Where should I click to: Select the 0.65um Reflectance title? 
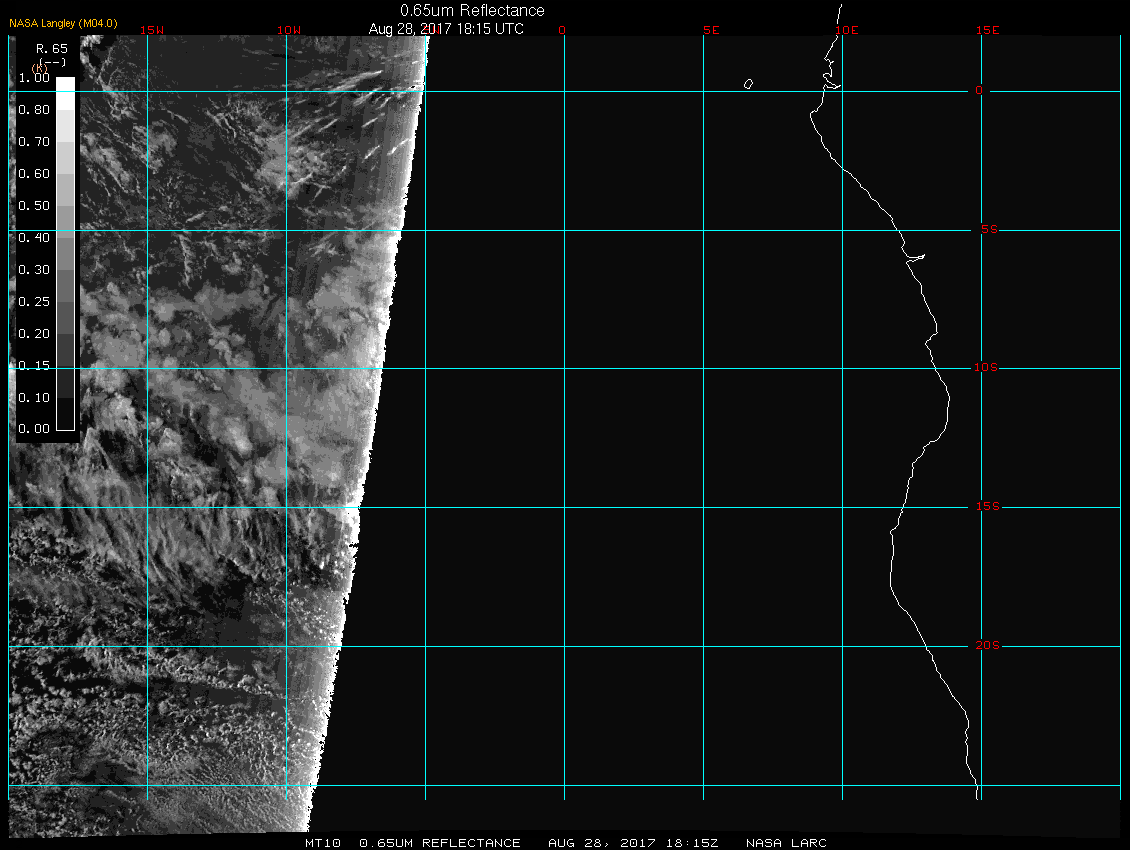pos(472,10)
